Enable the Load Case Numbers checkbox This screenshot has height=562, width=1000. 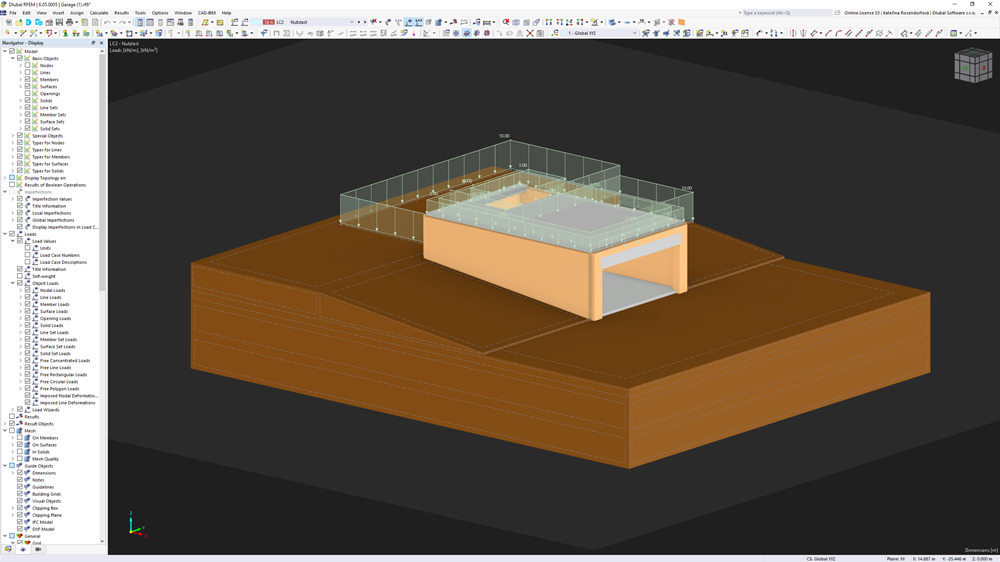(x=27, y=255)
